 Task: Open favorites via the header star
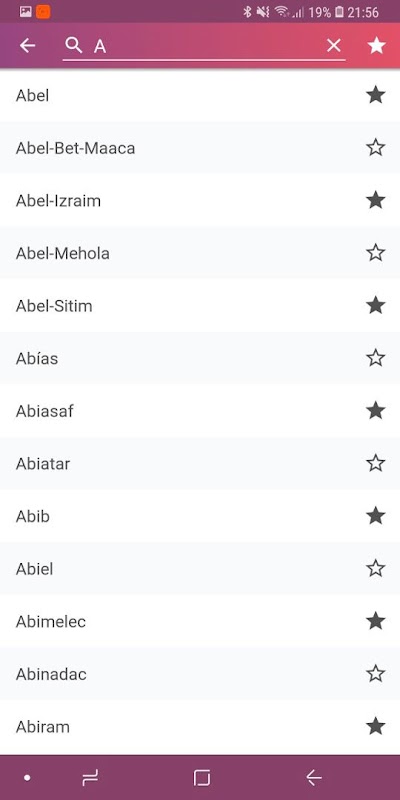pyautogui.click(x=377, y=45)
